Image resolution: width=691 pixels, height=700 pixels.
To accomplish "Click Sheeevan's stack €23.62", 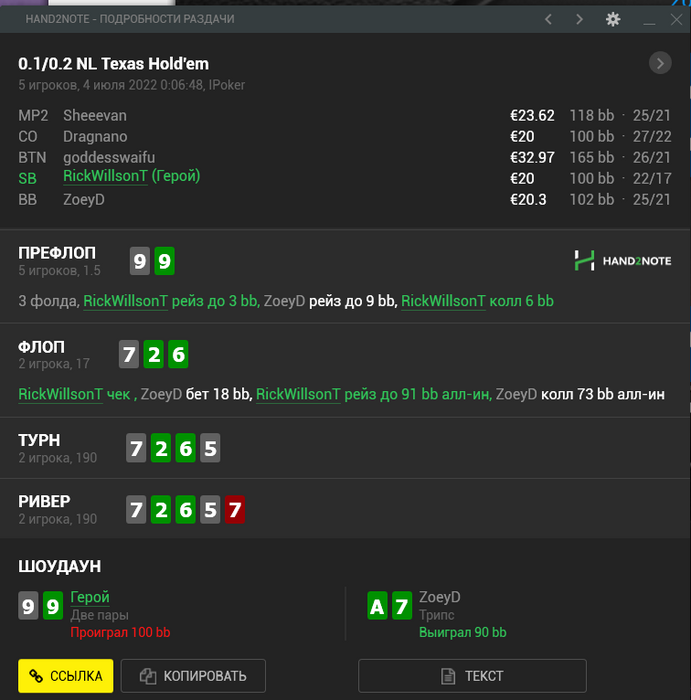I will [532, 116].
